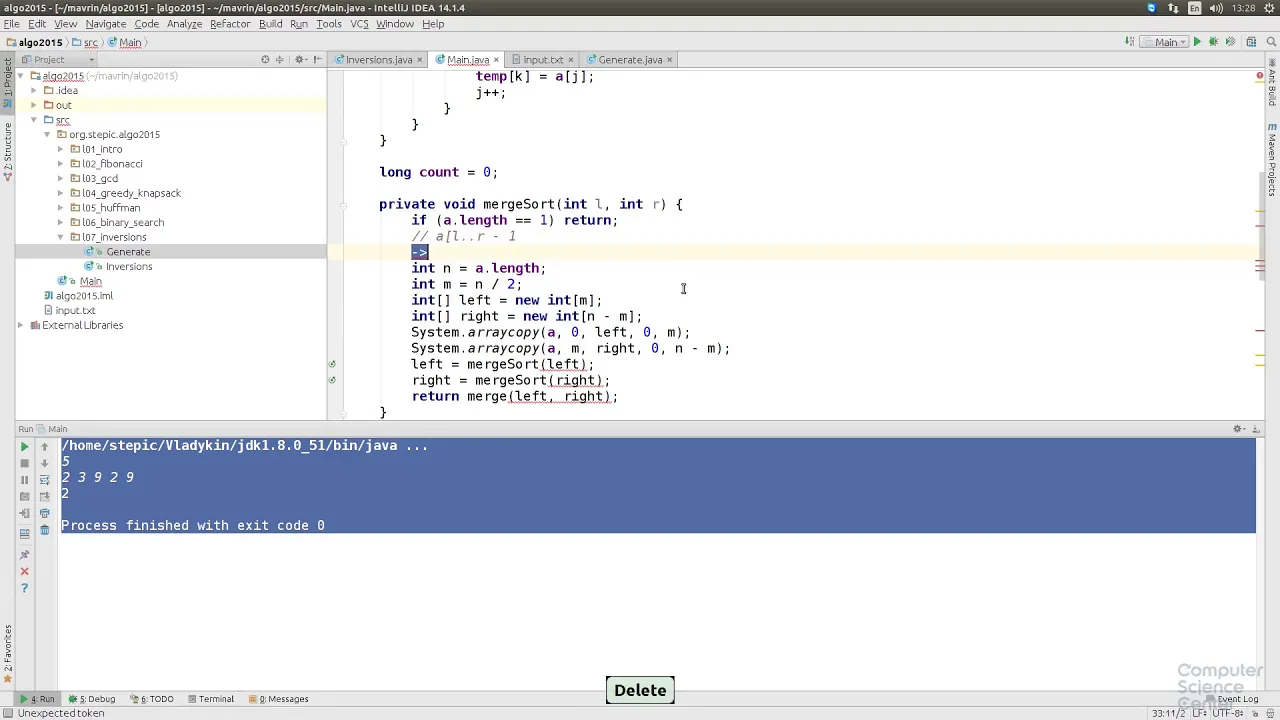Open the Run panel help question mark
The height and width of the screenshot is (720, 1280).
(25, 588)
